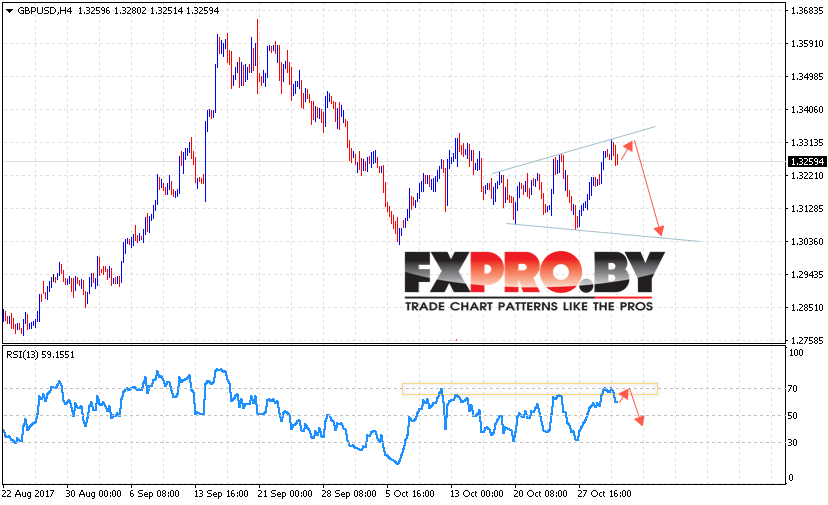828x505 pixels.
Task: Click the 1.27585 price axis value
Action: tap(807, 341)
